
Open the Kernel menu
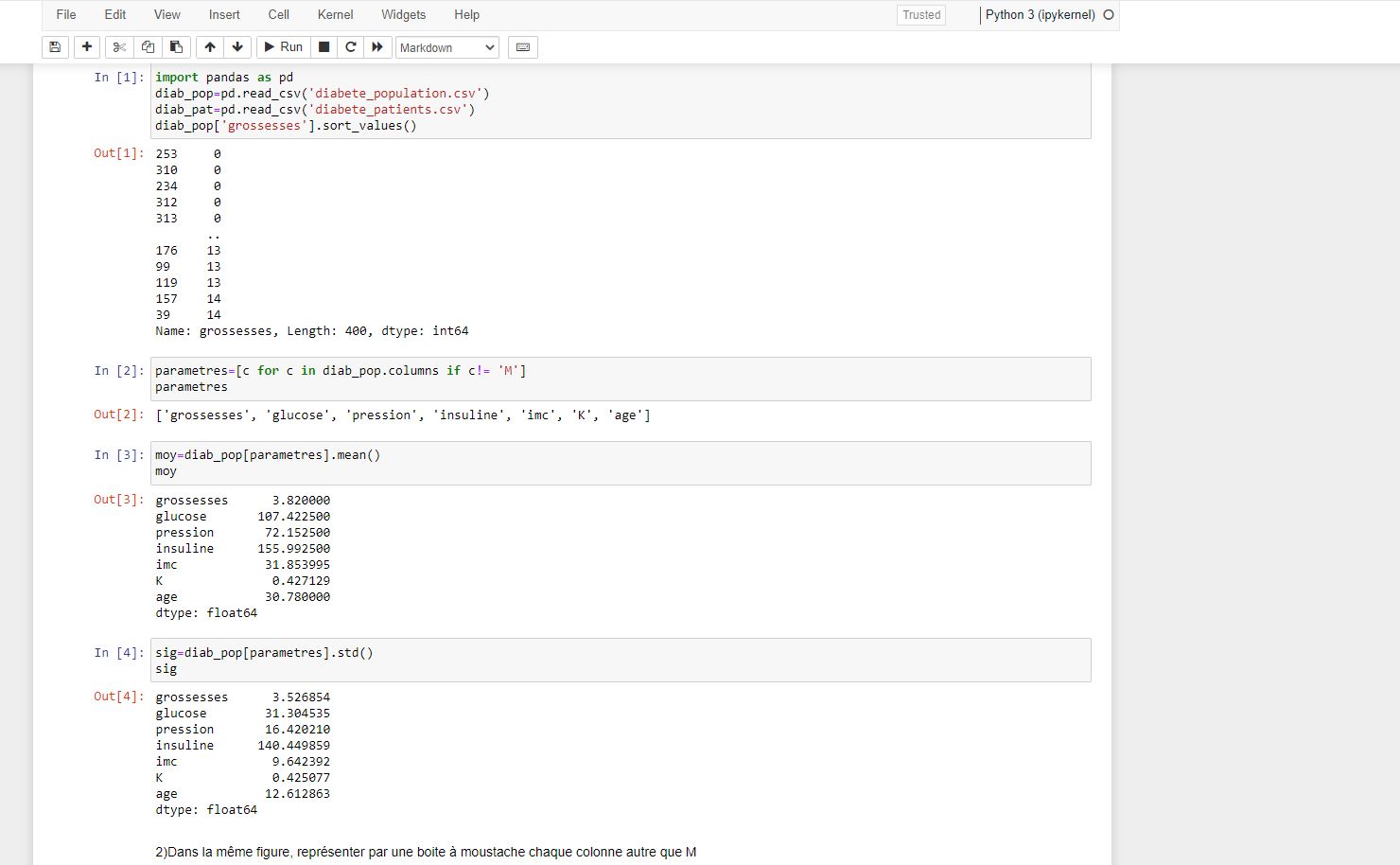[x=336, y=15]
